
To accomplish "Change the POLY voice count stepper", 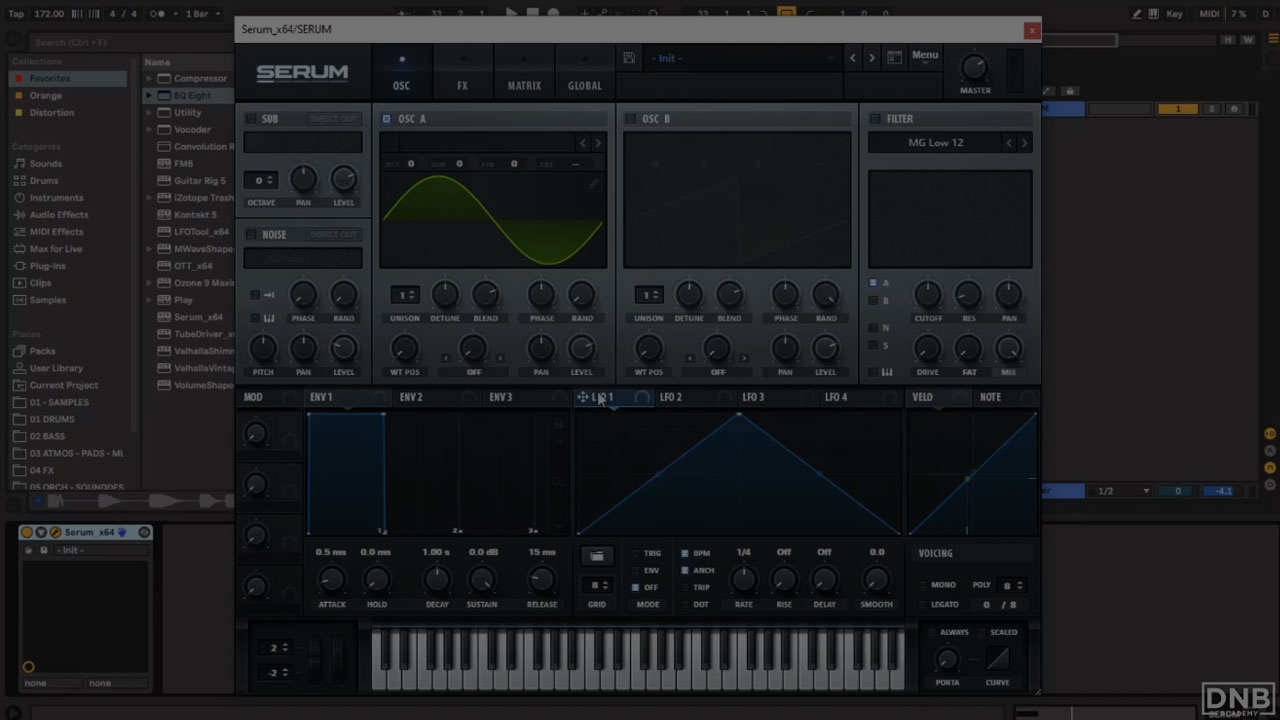I will point(1012,585).
